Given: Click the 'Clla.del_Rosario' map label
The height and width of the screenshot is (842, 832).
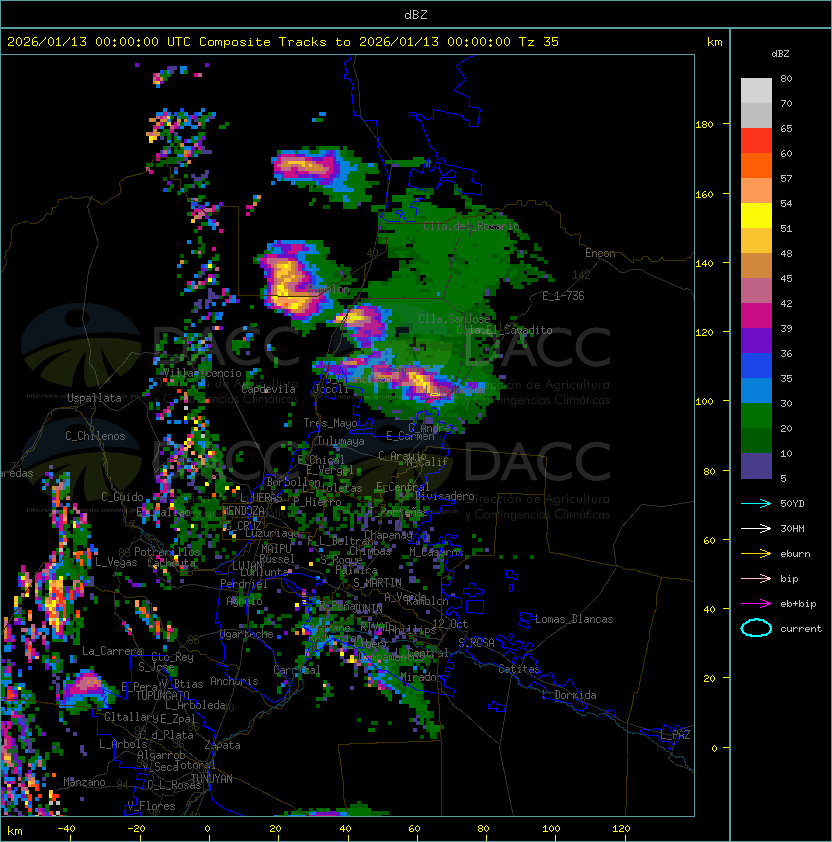Looking at the screenshot, I should tap(471, 226).
